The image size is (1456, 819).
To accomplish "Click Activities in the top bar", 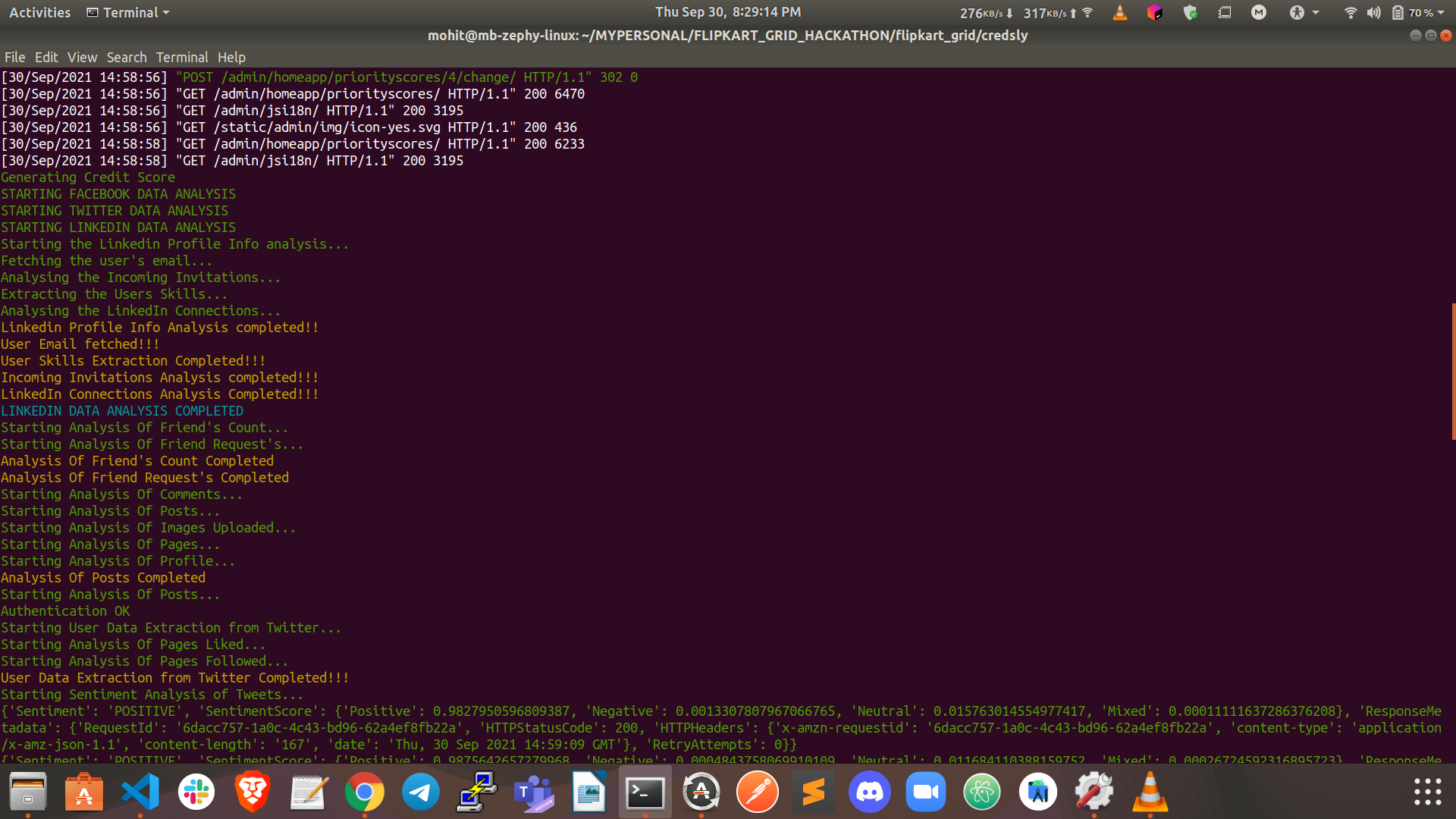I will click(39, 12).
